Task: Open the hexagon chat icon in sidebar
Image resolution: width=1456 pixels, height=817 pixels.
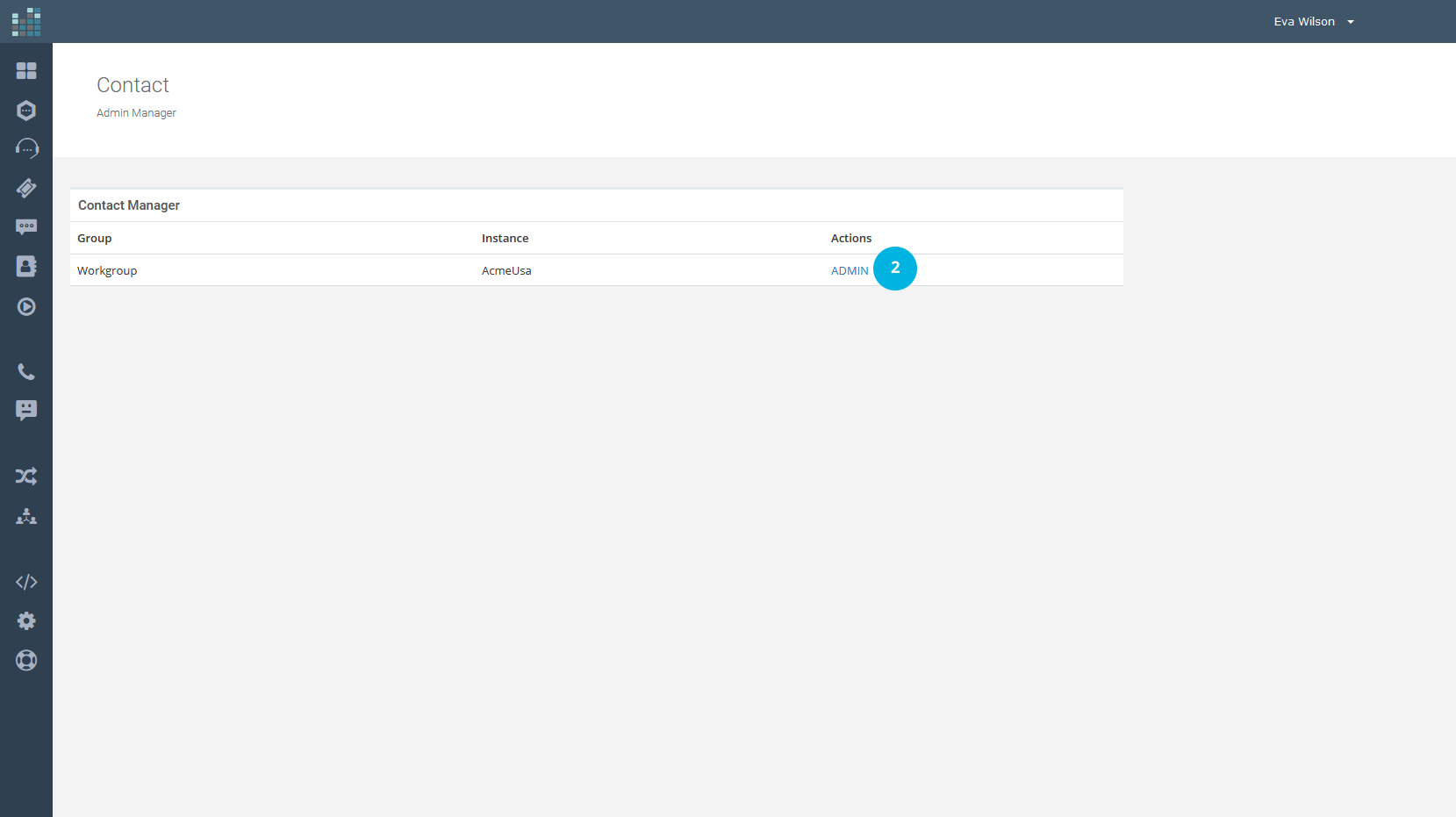Action: [26, 111]
